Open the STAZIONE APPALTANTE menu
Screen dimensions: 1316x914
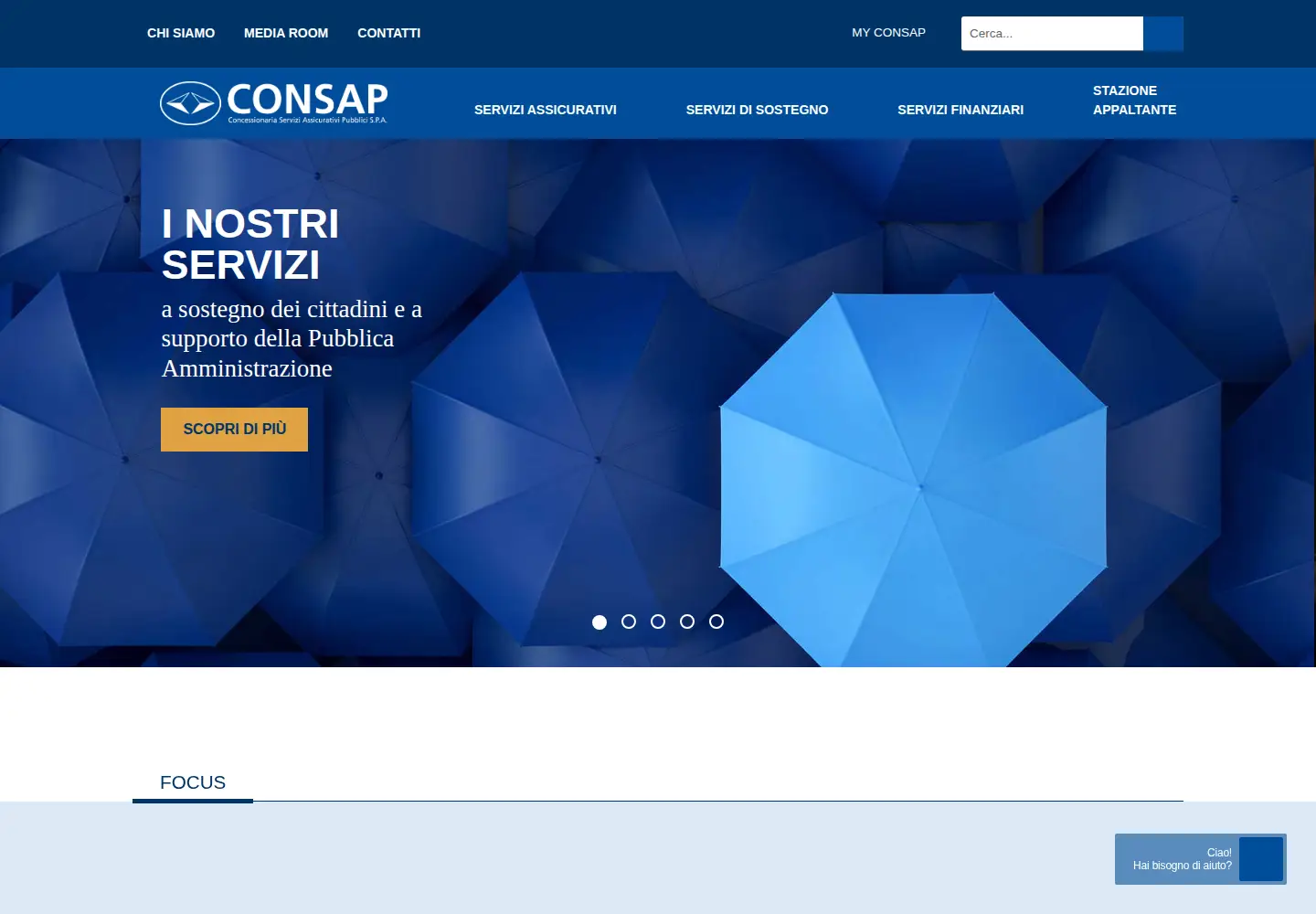point(1134,100)
